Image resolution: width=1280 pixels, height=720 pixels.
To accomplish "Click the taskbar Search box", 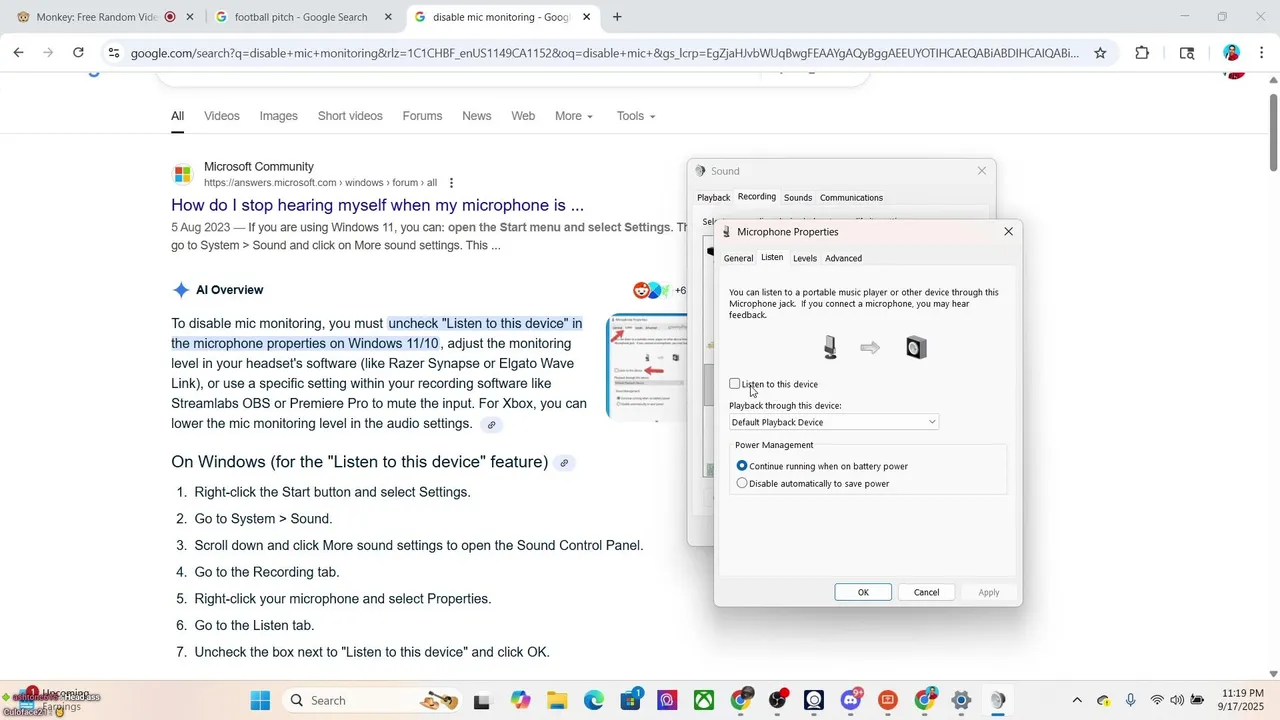I will (x=373, y=700).
